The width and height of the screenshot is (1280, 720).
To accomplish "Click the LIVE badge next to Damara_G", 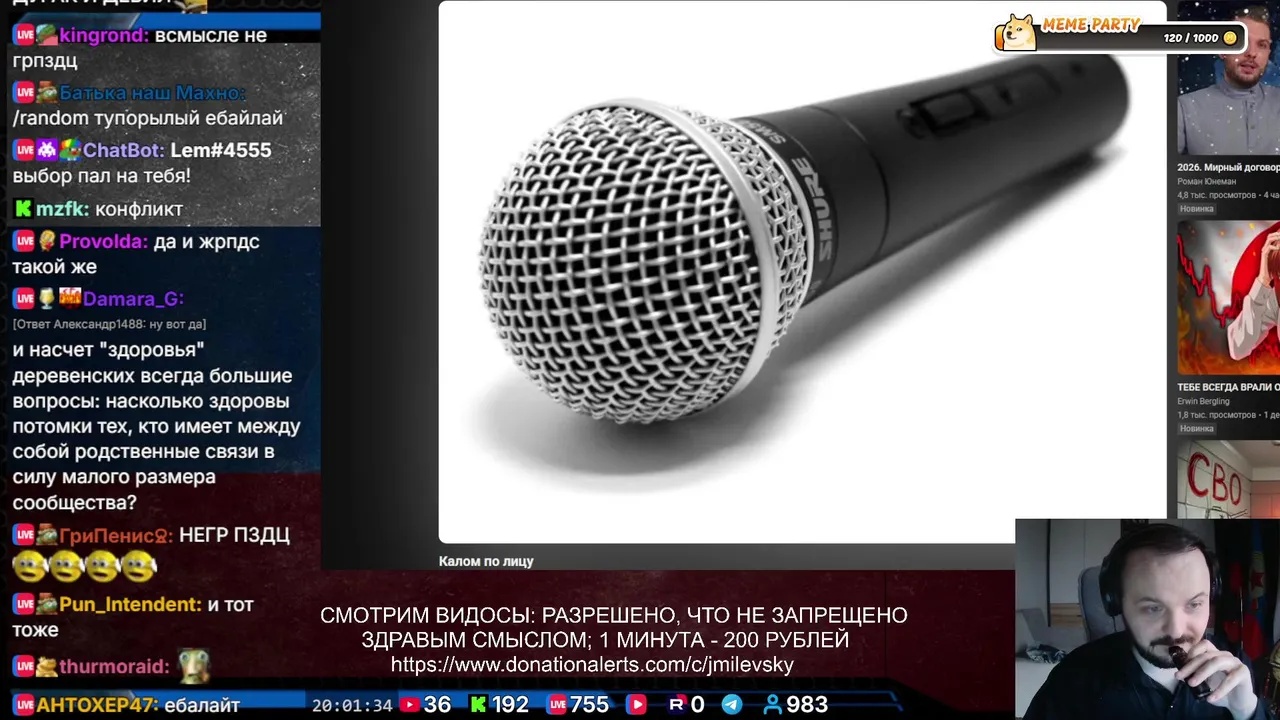I will click(x=24, y=299).
